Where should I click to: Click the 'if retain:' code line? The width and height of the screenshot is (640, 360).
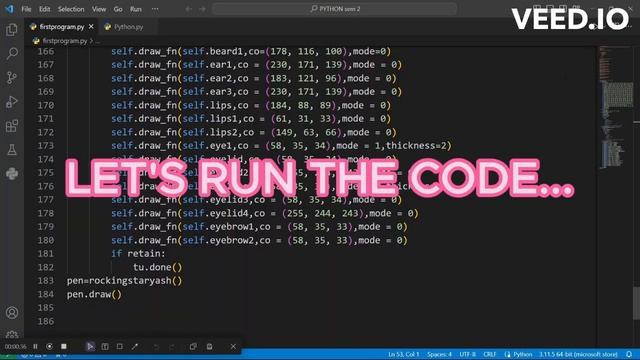click(138, 253)
